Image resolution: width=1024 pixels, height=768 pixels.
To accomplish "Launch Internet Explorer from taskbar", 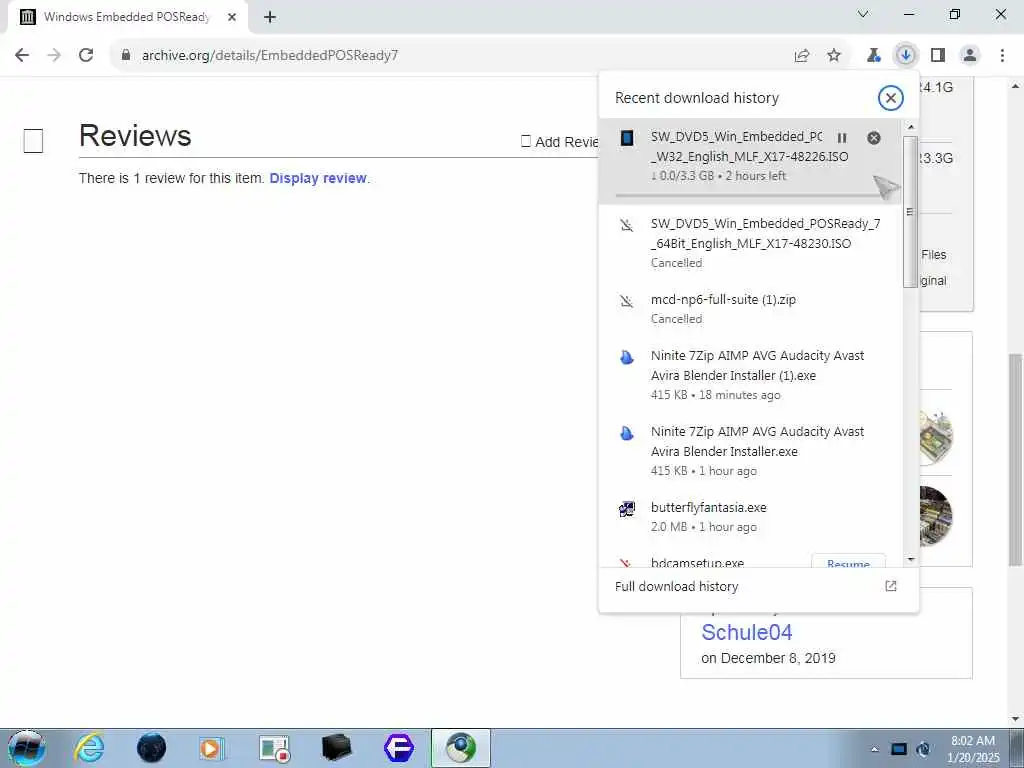I will 89,748.
